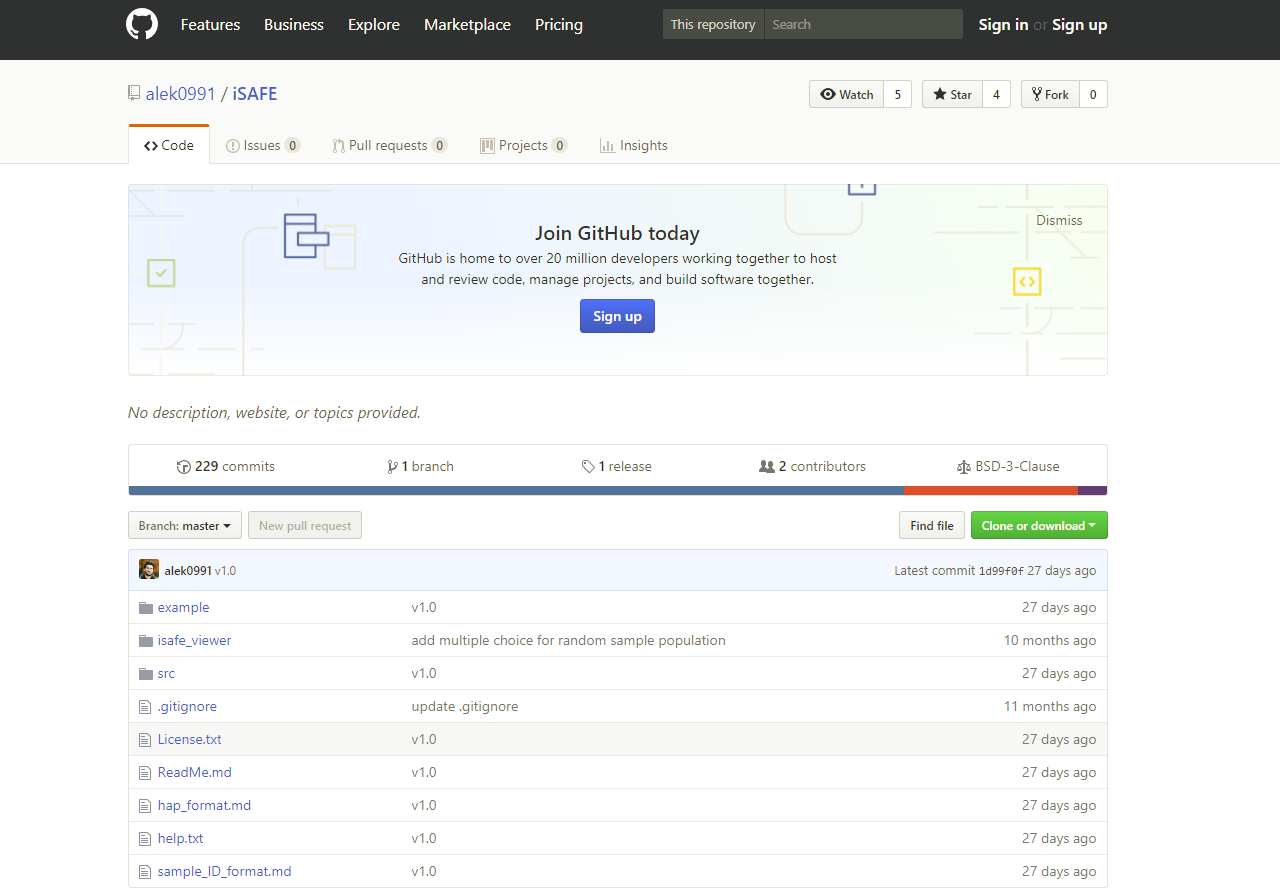Click the isafe_viewer folder icon

click(x=146, y=640)
